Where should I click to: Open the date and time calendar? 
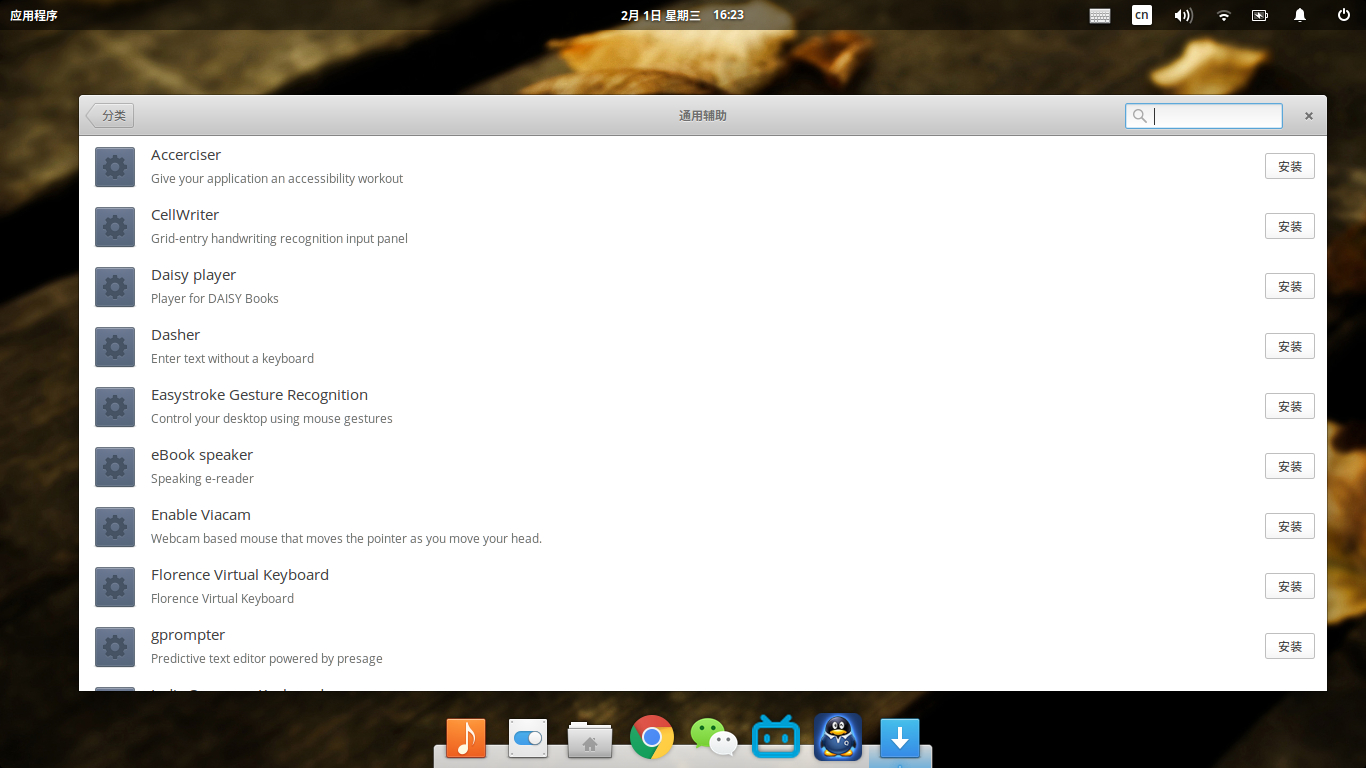click(682, 15)
